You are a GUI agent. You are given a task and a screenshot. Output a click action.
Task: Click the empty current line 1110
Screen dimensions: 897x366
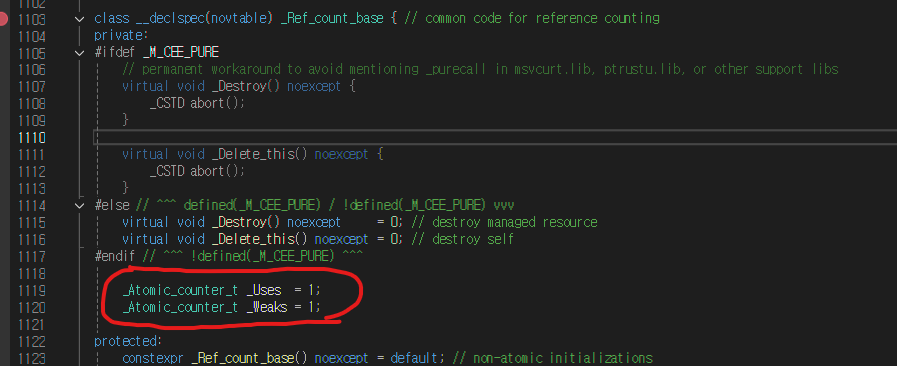click(x=495, y=138)
